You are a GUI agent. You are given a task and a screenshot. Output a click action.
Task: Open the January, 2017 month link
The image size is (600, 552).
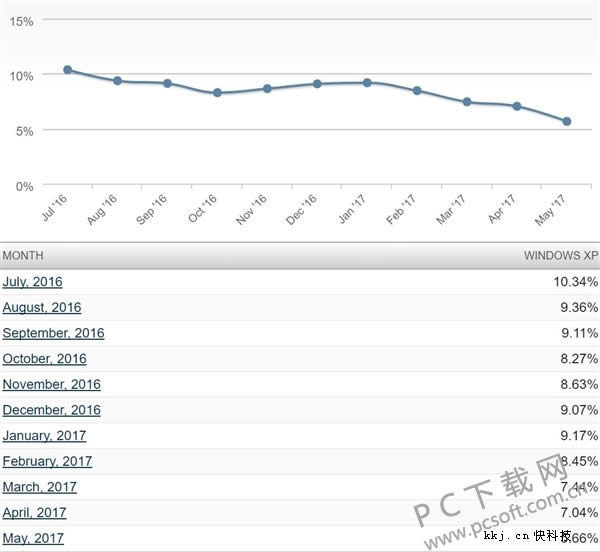point(44,436)
